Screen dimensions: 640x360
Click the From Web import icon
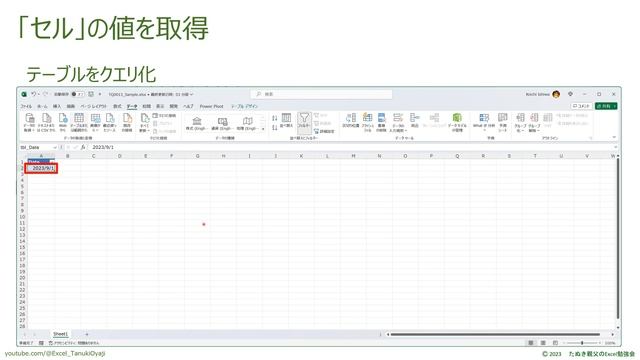click(x=62, y=122)
